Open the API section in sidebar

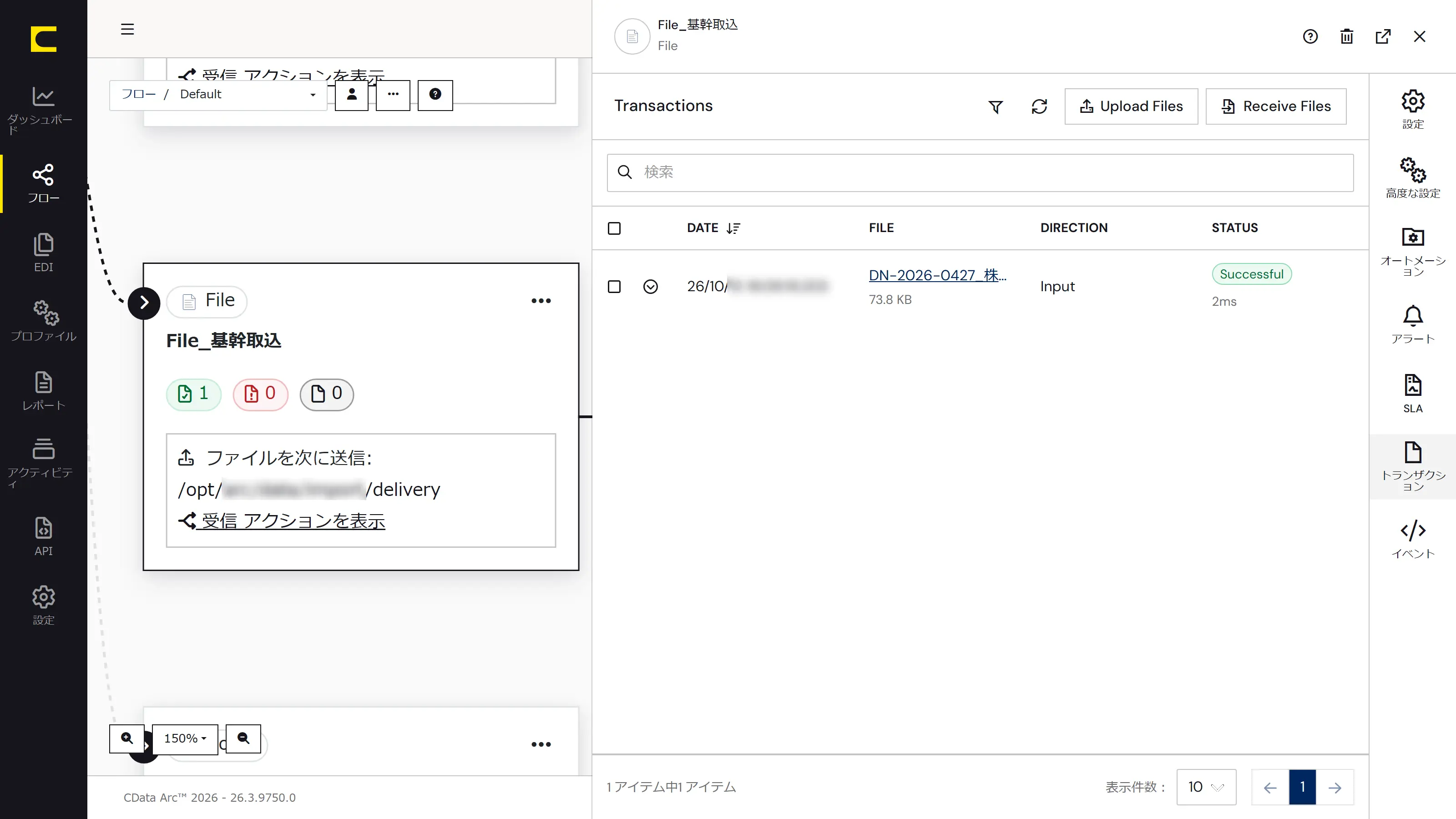(44, 536)
